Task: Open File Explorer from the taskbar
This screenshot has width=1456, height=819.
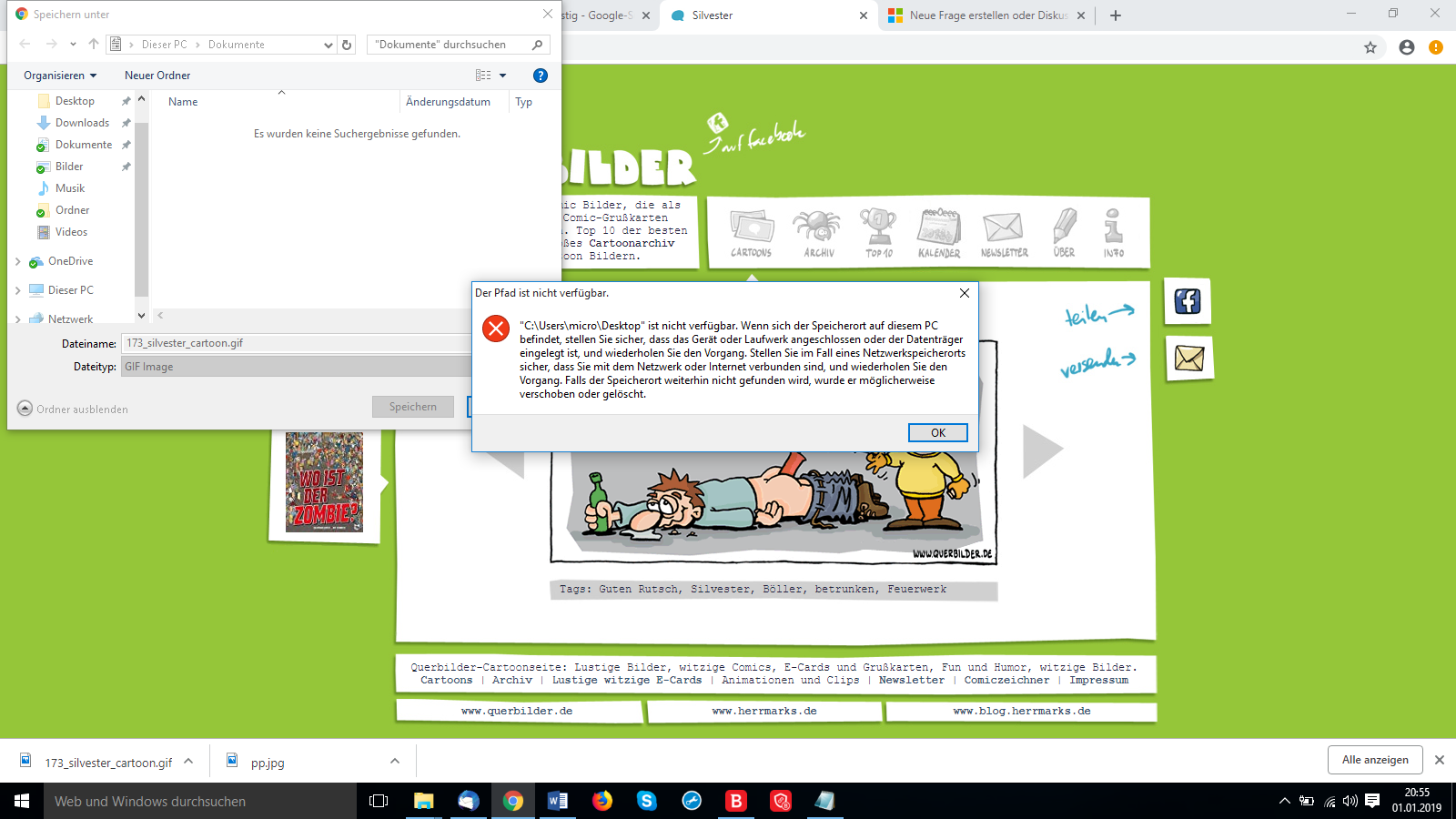Action: 424,801
